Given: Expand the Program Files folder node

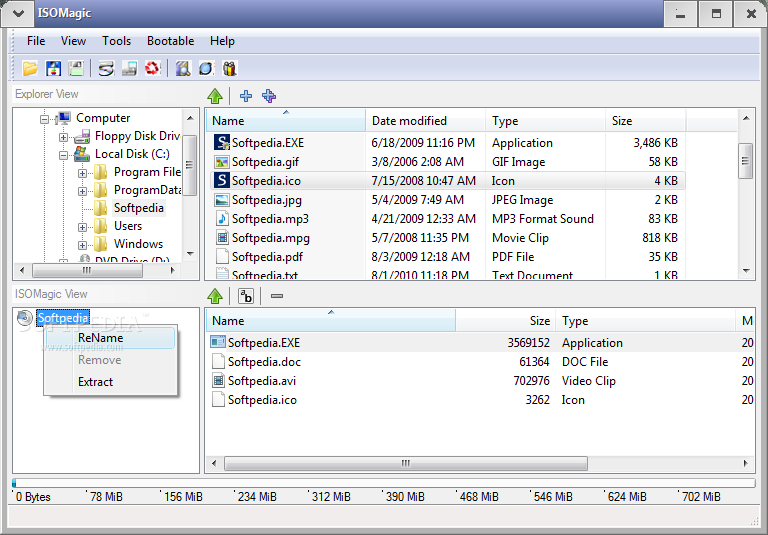Looking at the screenshot, I should (82, 173).
